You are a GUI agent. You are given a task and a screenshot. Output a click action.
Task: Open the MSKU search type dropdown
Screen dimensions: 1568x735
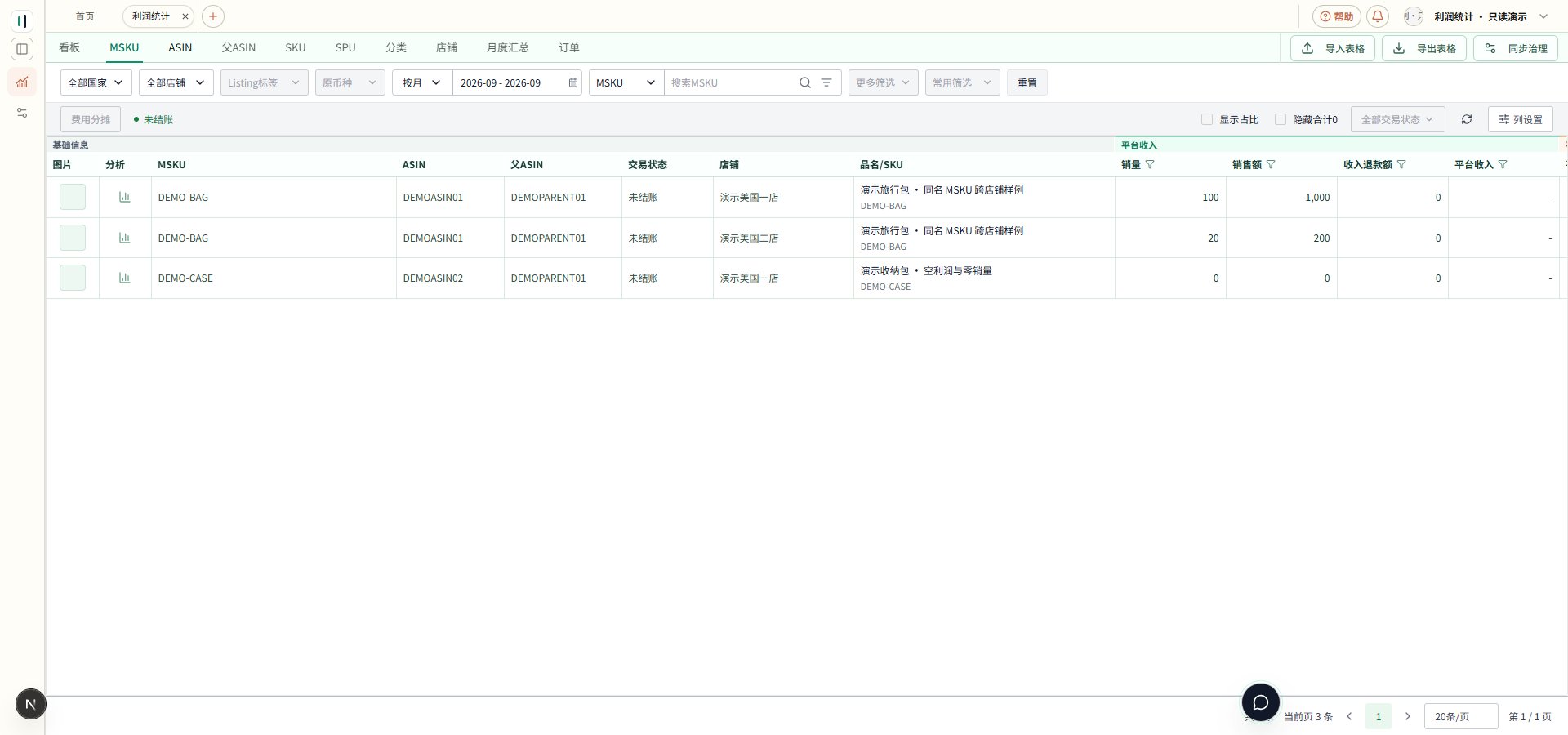tap(626, 82)
